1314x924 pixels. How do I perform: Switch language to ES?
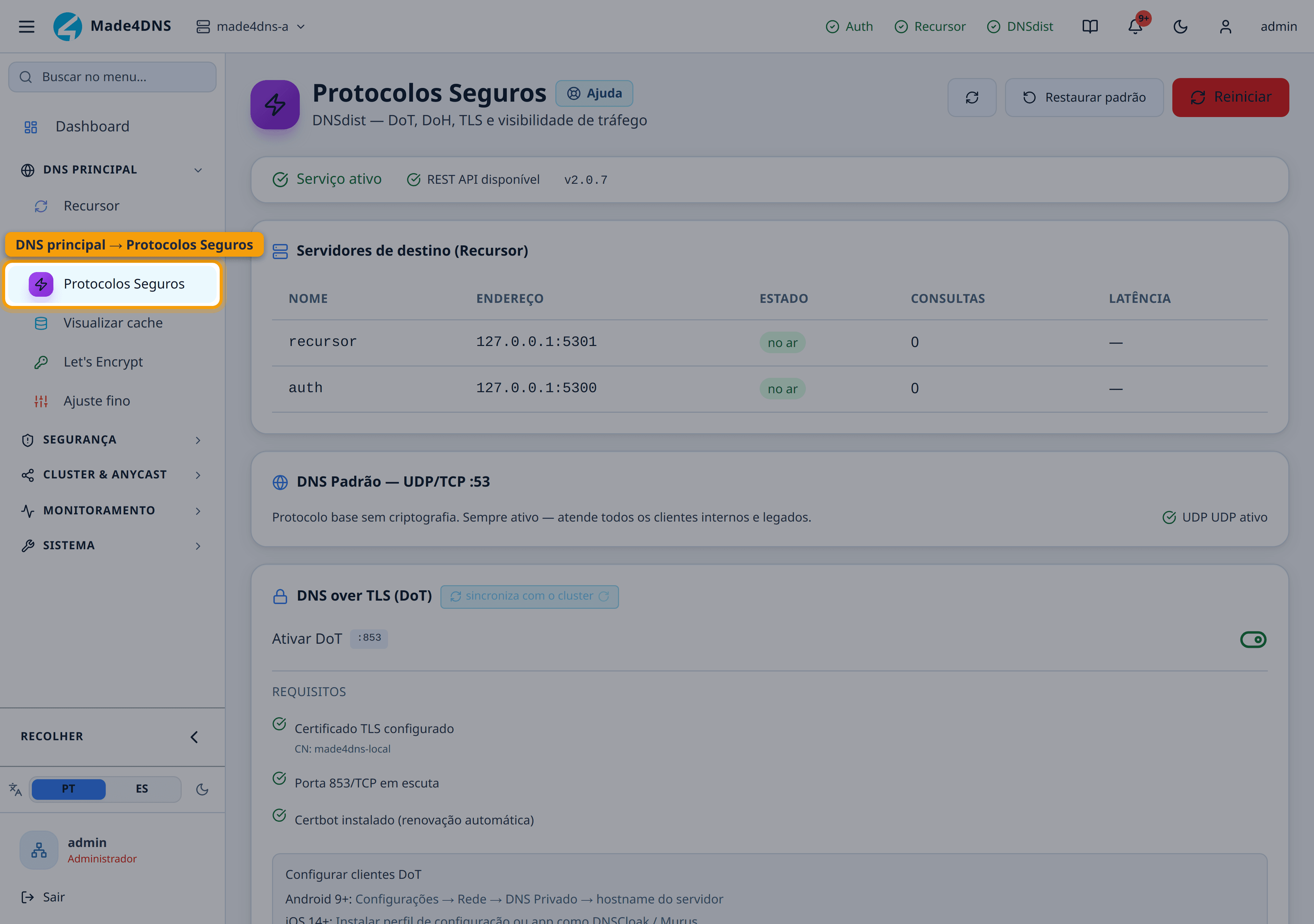(142, 789)
